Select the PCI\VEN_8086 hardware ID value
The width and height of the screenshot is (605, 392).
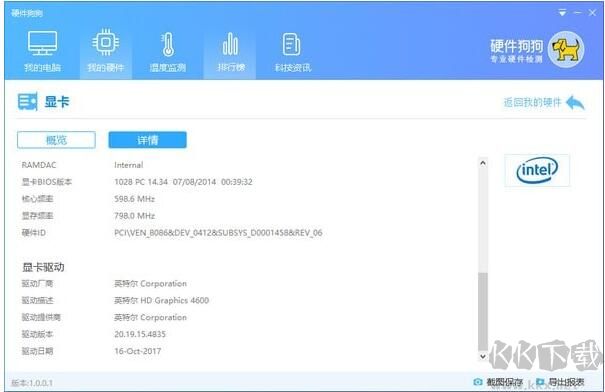218,233
